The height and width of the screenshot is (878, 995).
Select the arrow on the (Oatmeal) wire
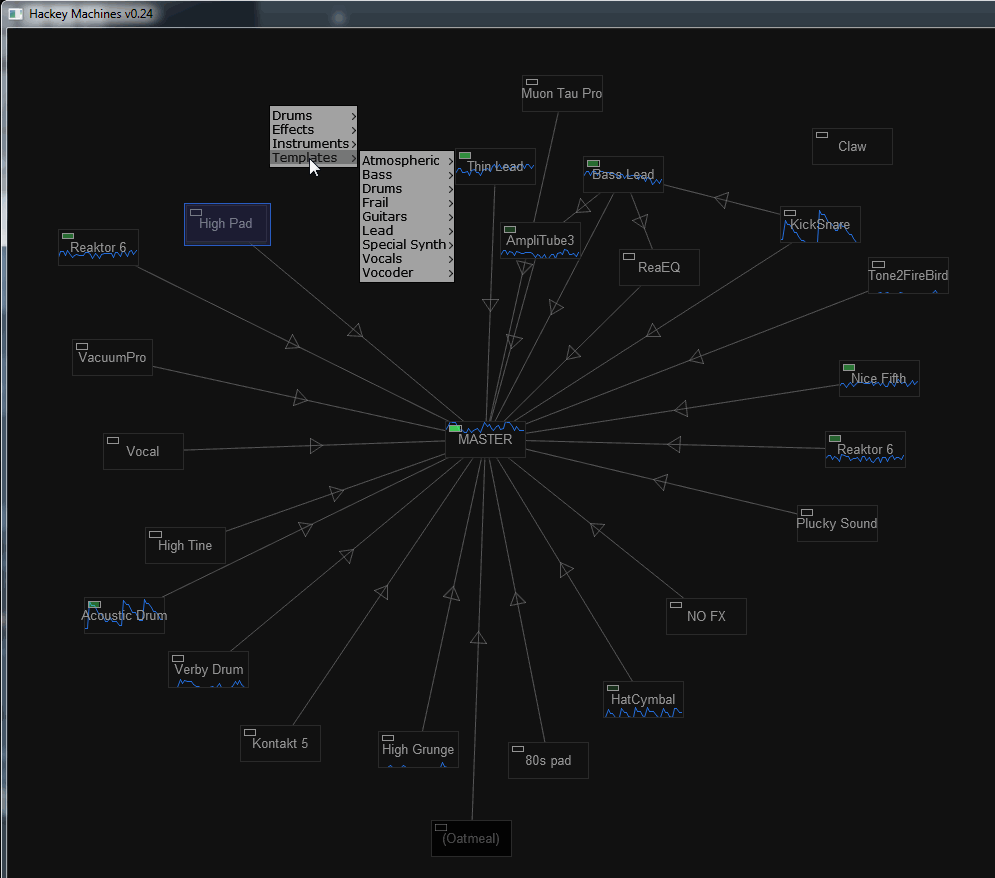(478, 638)
